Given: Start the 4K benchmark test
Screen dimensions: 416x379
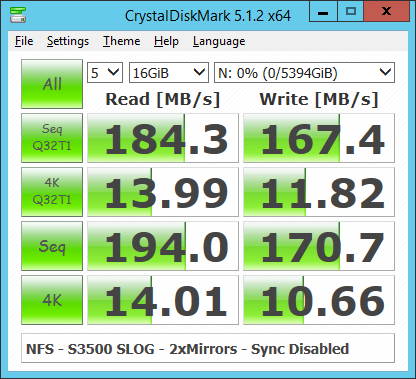Looking at the screenshot, I should 52,300.
